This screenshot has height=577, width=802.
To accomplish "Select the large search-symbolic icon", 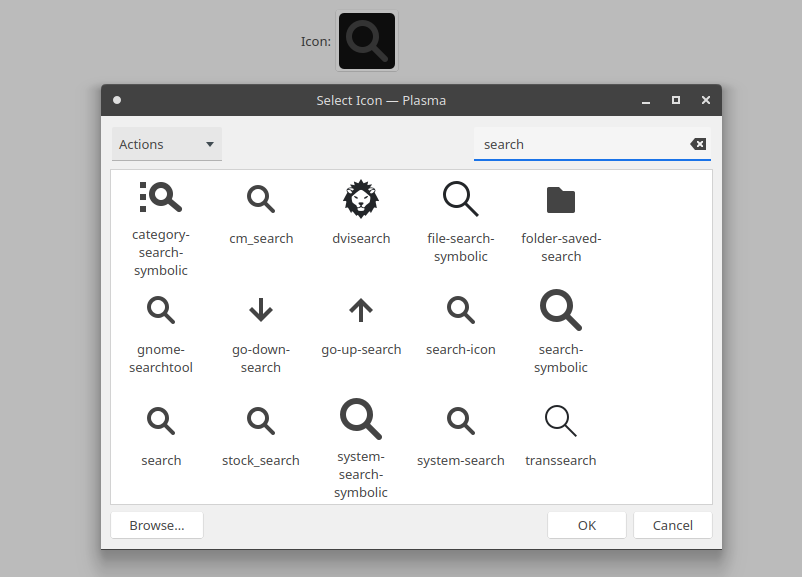I will point(561,310).
